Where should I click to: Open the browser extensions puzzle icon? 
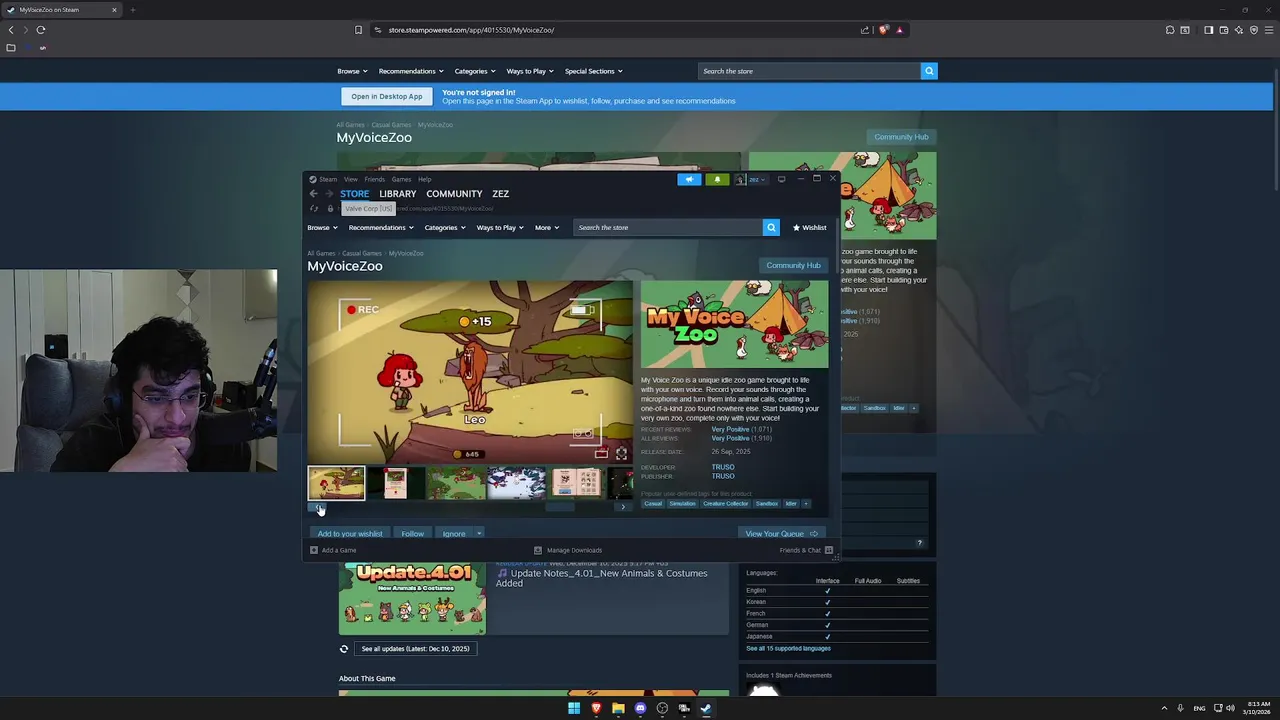pyautogui.click(x=1170, y=30)
